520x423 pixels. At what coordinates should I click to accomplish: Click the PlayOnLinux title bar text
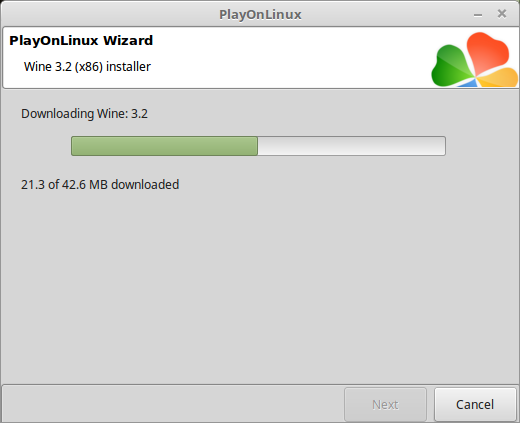pos(260,15)
